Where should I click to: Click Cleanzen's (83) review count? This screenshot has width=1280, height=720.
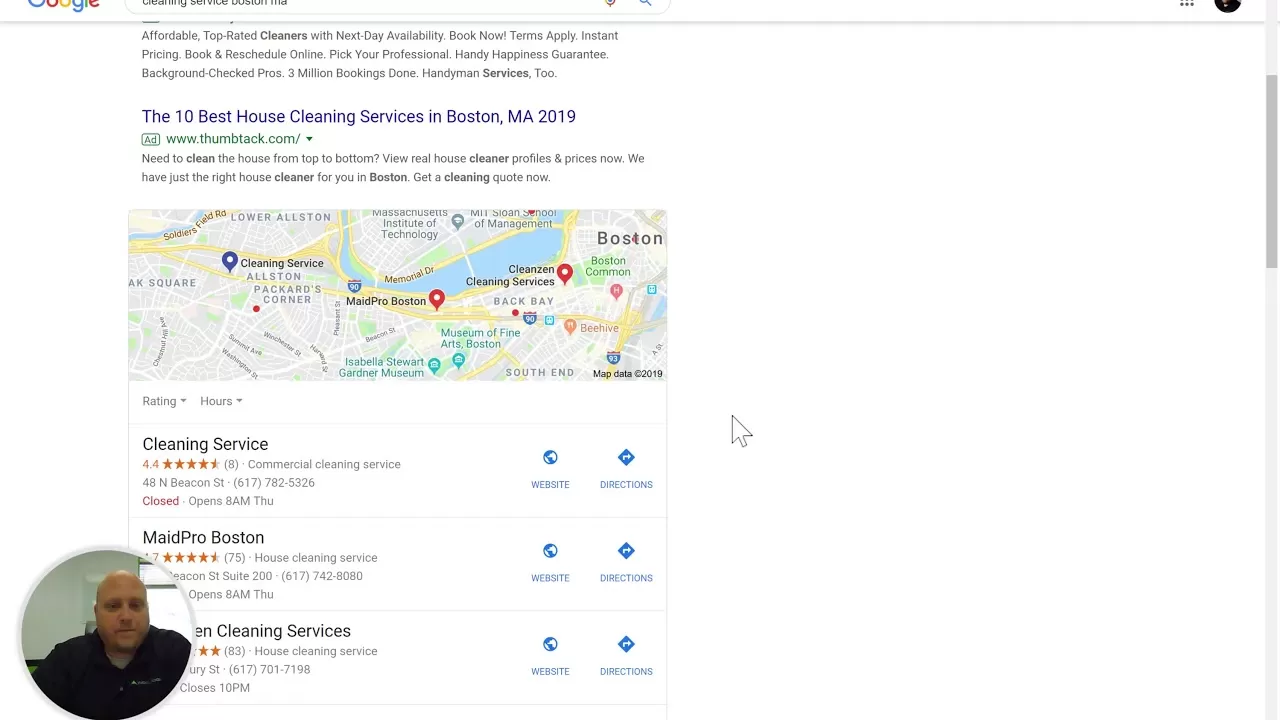tap(235, 651)
